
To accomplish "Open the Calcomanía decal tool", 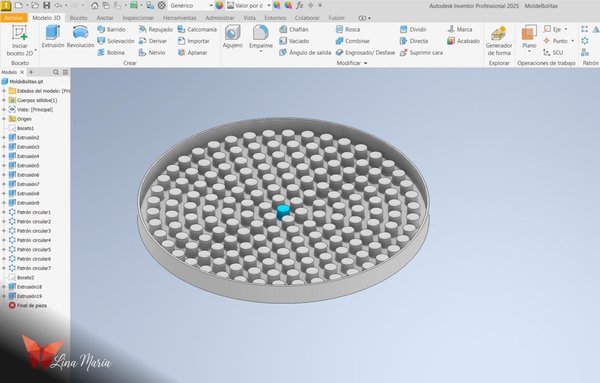I will pyautogui.click(x=197, y=29).
